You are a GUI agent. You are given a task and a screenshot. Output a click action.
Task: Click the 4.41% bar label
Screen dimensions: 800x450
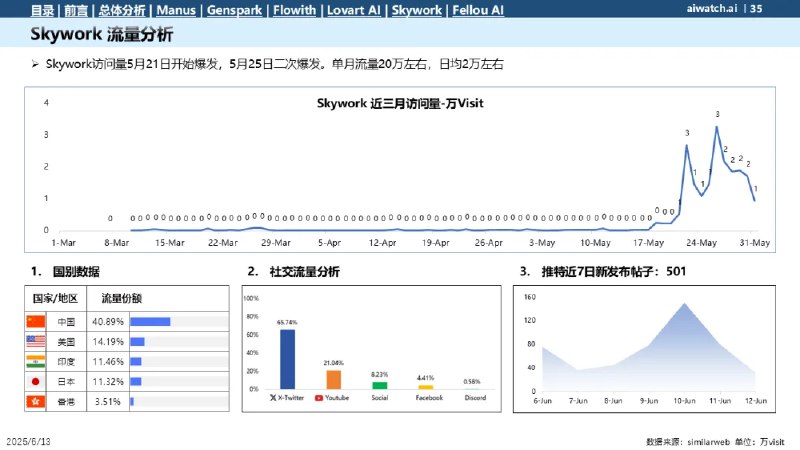tap(426, 378)
